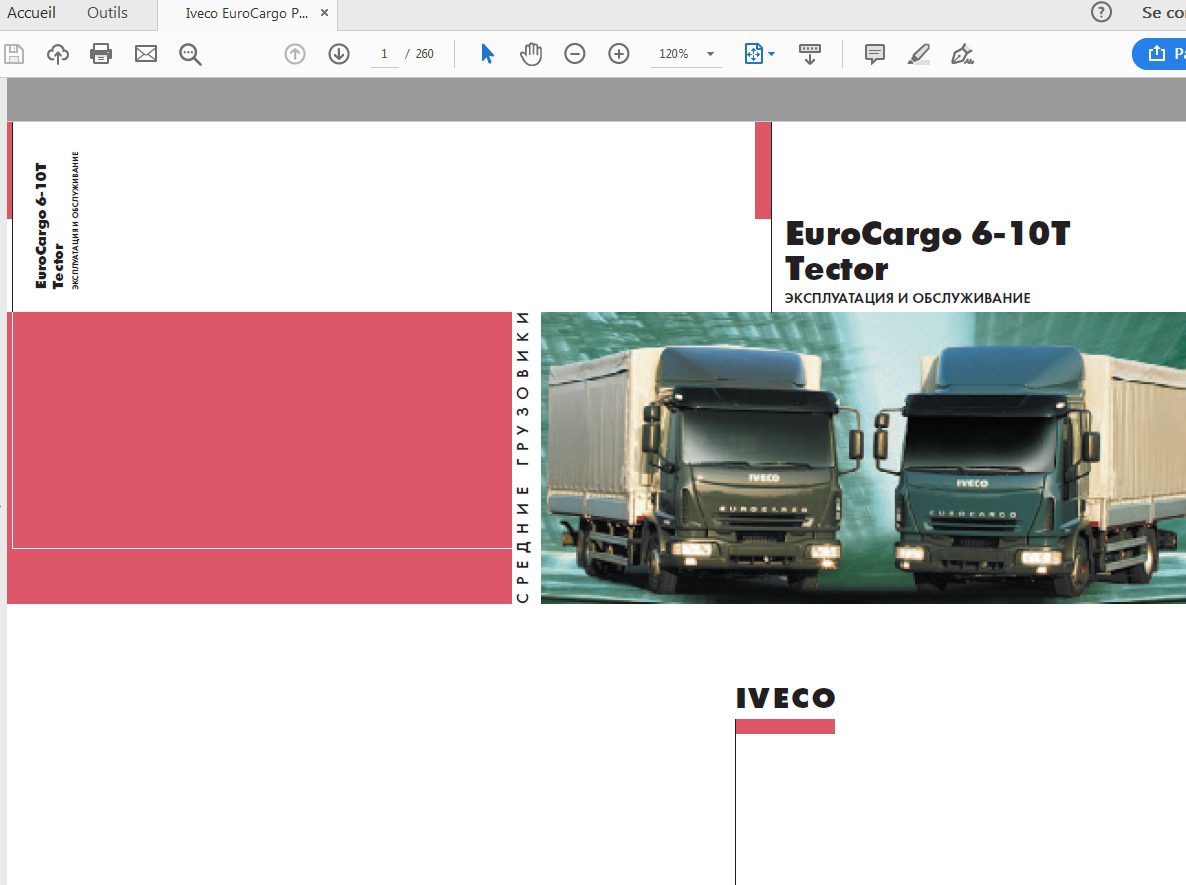
Task: Open the sign document tool
Action: tap(962, 54)
